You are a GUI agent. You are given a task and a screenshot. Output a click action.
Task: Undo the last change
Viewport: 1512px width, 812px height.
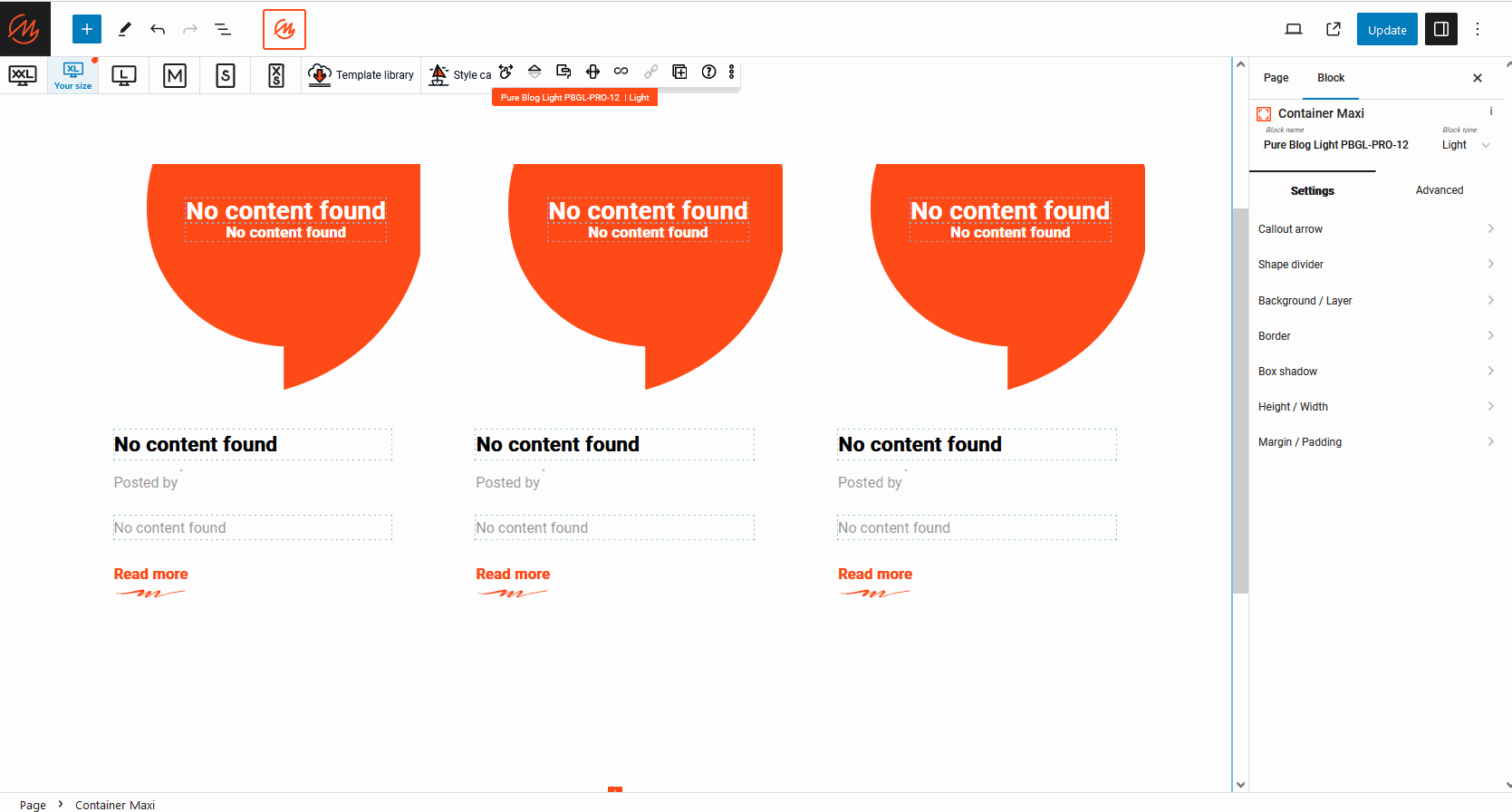pyautogui.click(x=158, y=29)
